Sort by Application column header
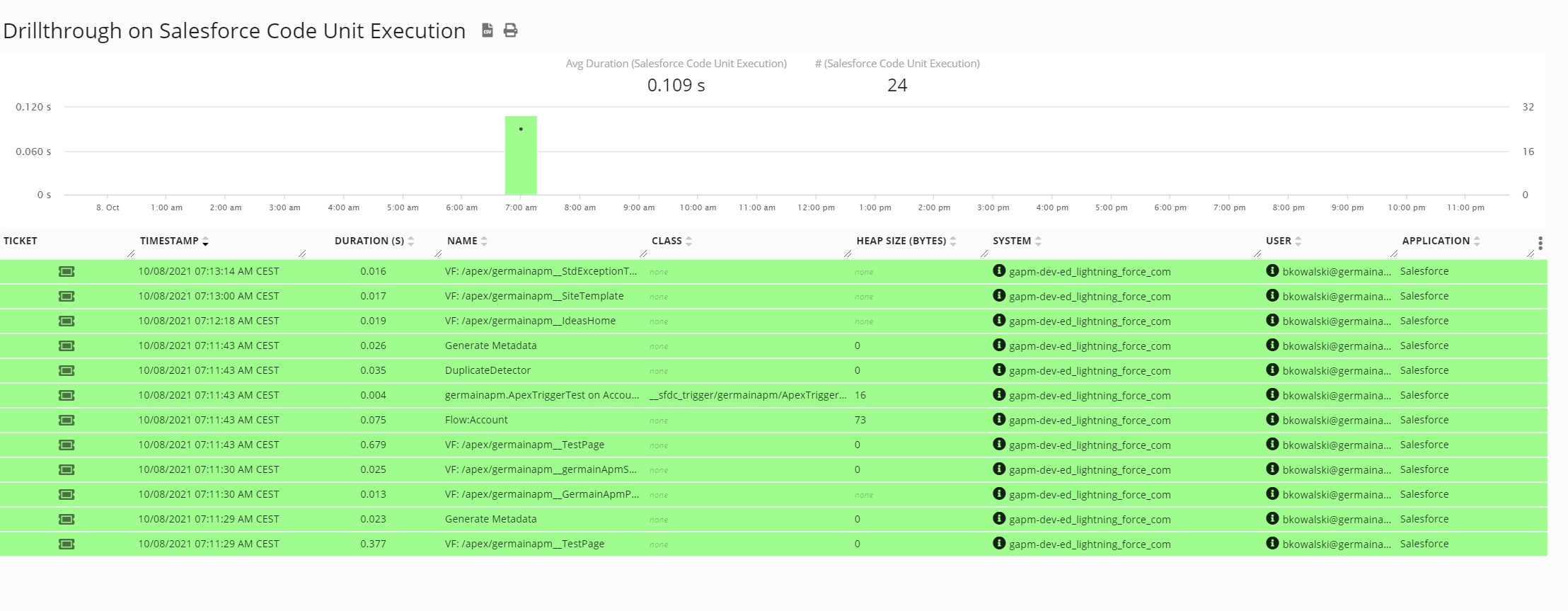Image resolution: width=1568 pixels, height=611 pixels. (1436, 241)
